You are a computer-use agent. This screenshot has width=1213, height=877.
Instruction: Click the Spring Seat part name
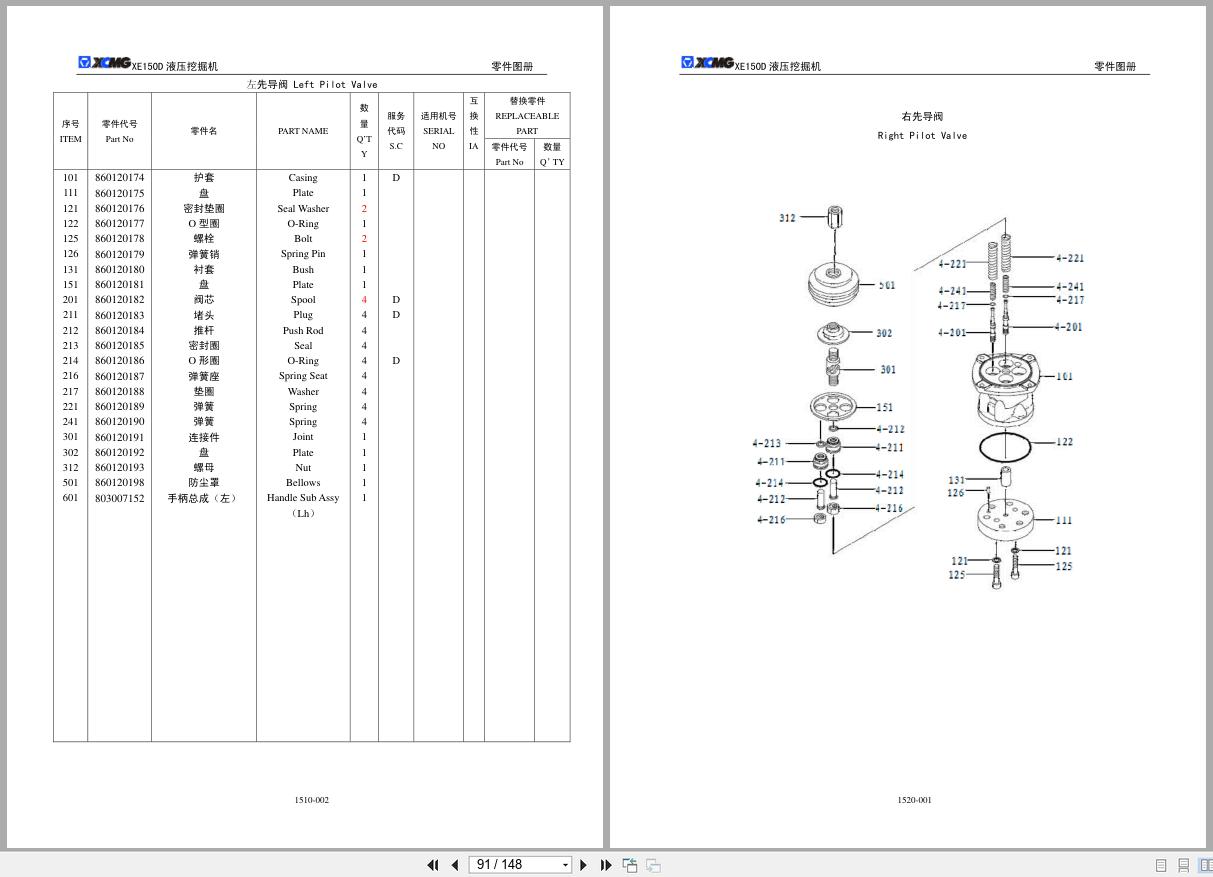(303, 376)
